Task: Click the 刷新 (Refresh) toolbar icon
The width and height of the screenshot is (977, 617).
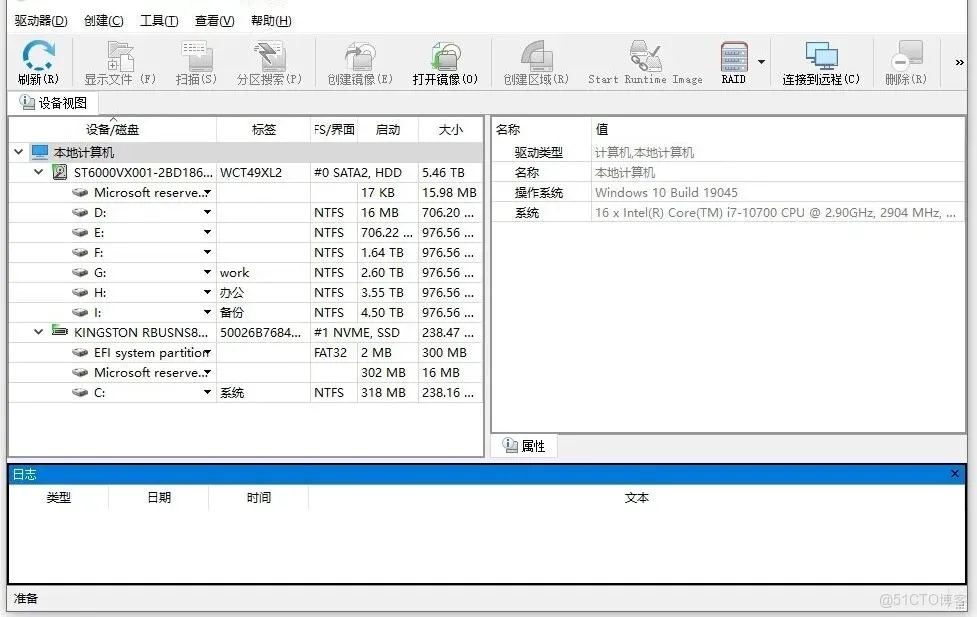Action: (x=38, y=60)
